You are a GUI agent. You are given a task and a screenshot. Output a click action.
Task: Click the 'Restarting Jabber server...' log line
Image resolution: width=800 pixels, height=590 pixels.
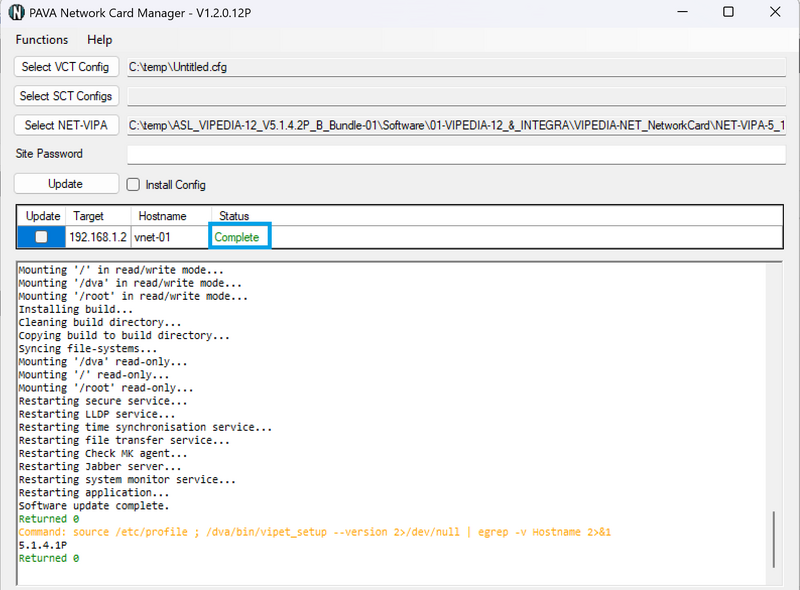coord(100,466)
